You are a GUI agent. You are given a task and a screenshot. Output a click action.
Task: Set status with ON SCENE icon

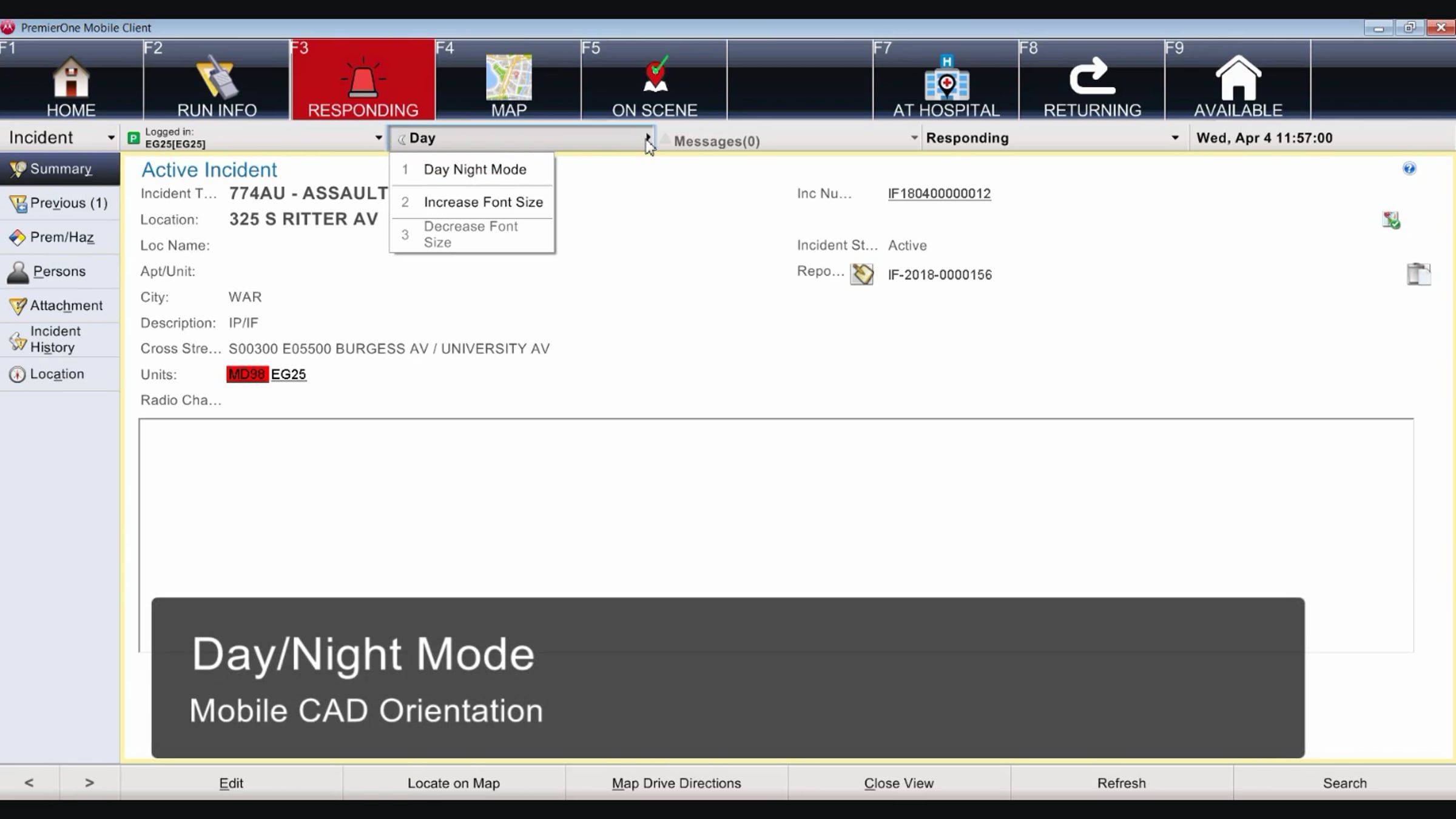(655, 75)
